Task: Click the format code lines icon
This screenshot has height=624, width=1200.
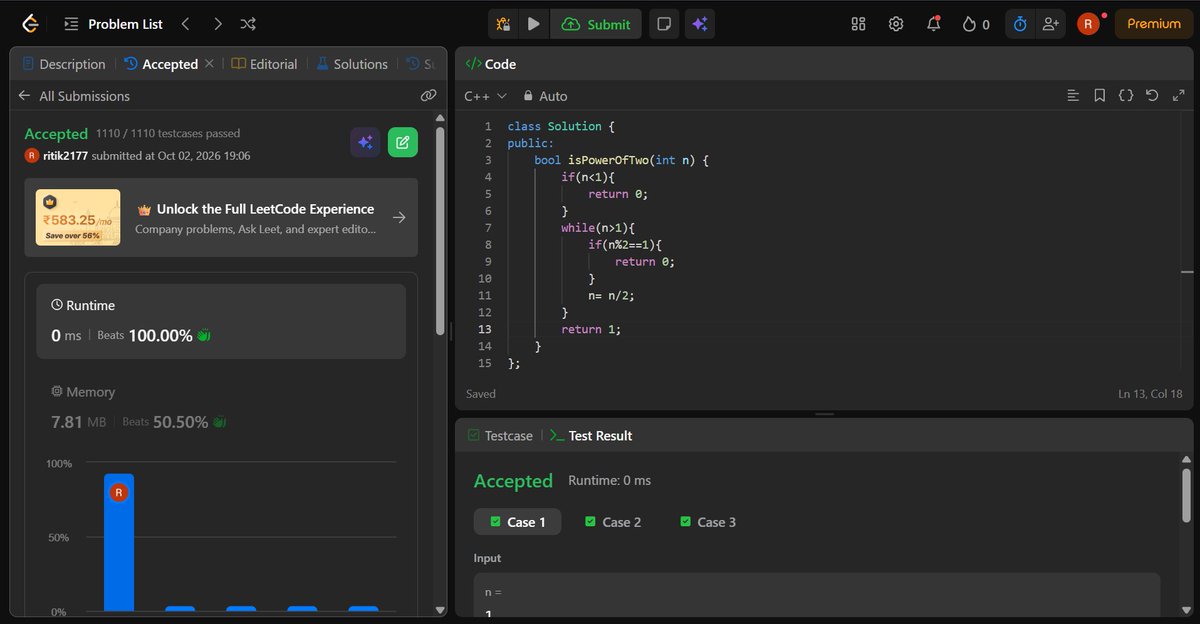Action: [x=1073, y=96]
